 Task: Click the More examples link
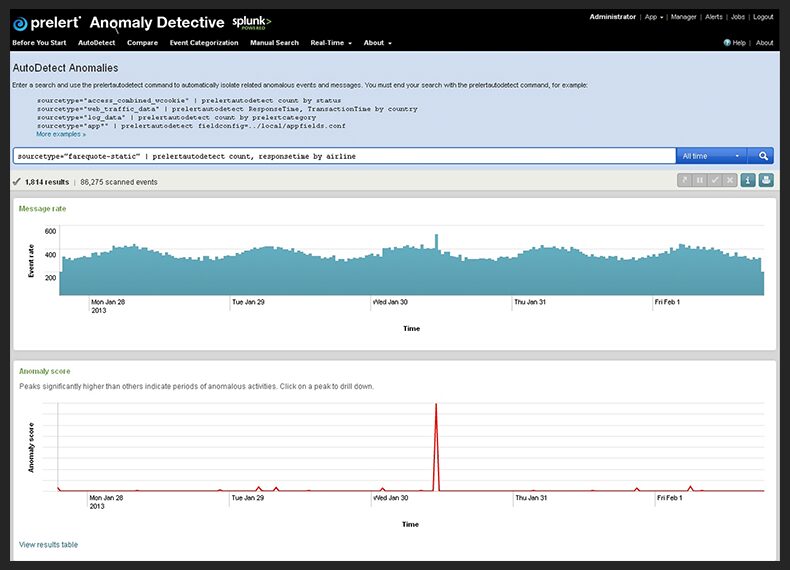coord(61,135)
